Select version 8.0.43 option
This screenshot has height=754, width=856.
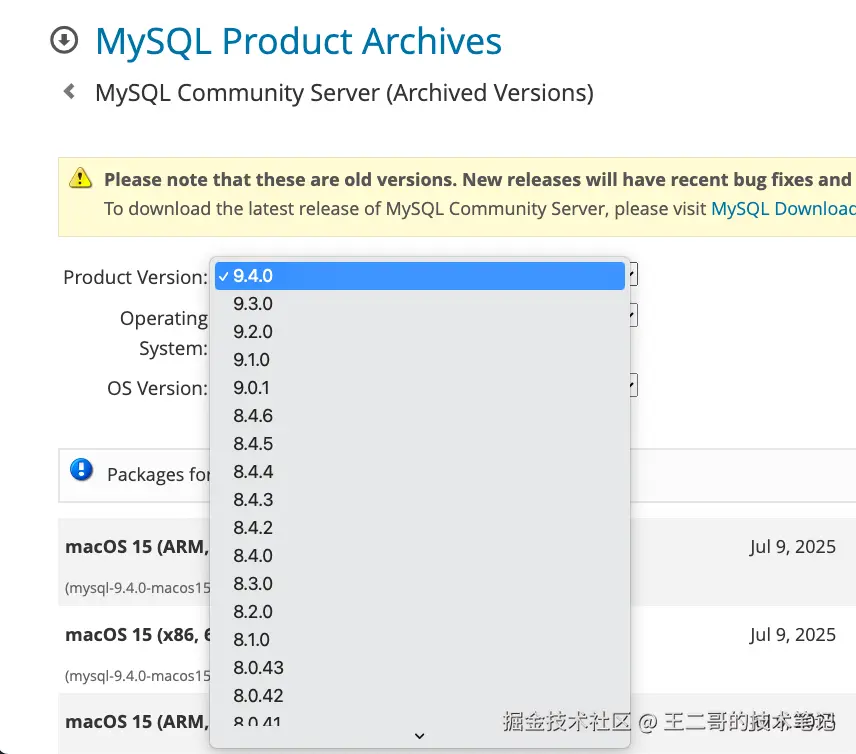tap(419, 667)
